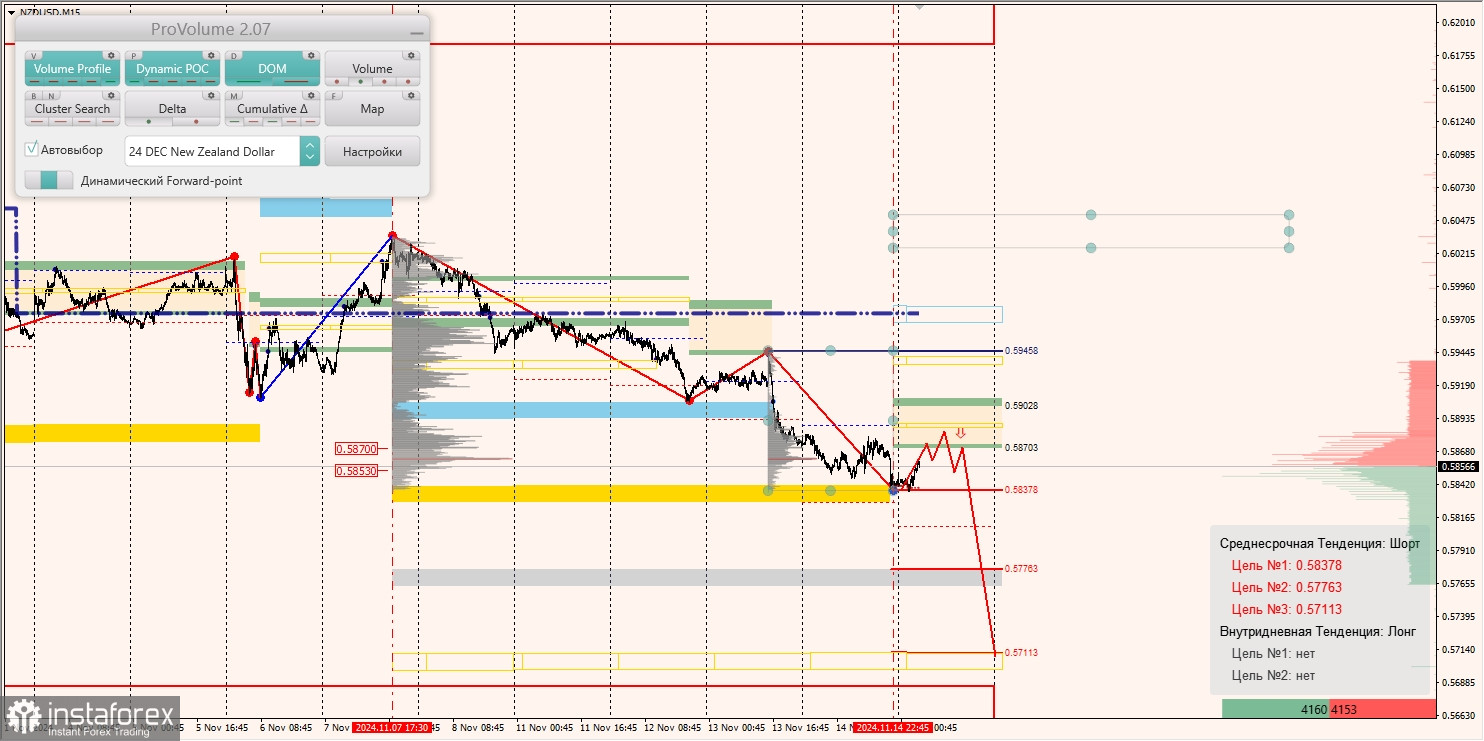Screen dimensions: 1484x741
Task: Click the M hotkey tag on Cumulative Δ
Action: [x=234, y=96]
